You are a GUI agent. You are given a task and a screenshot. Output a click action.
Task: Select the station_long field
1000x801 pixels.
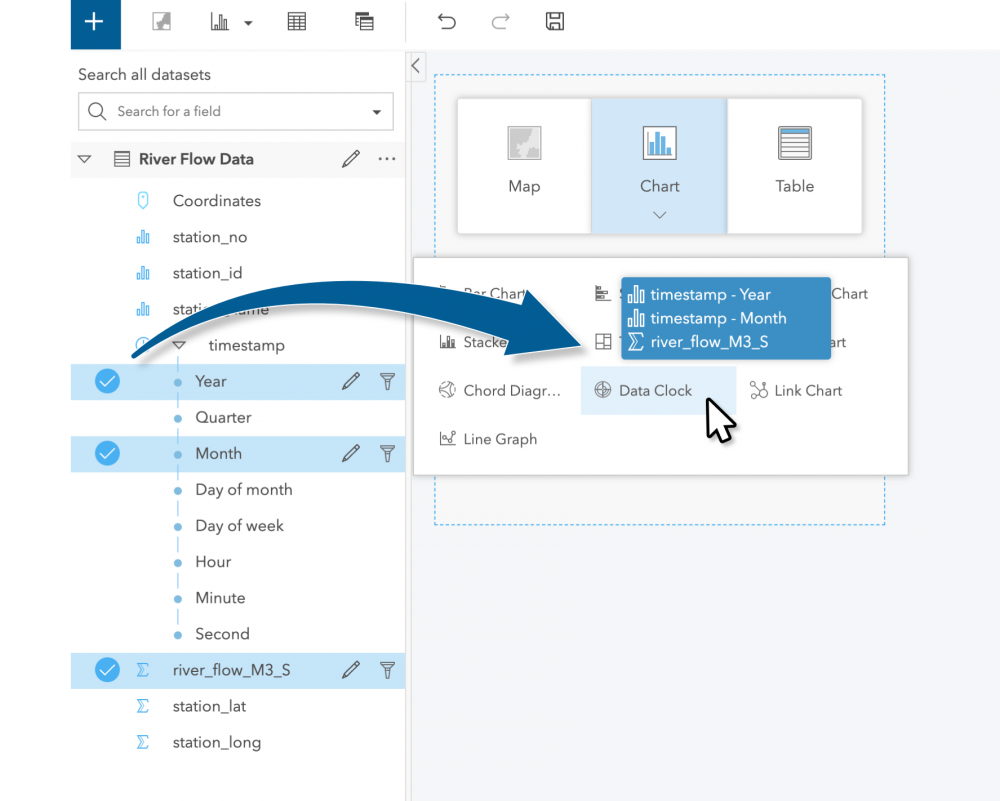pyautogui.click(x=217, y=742)
